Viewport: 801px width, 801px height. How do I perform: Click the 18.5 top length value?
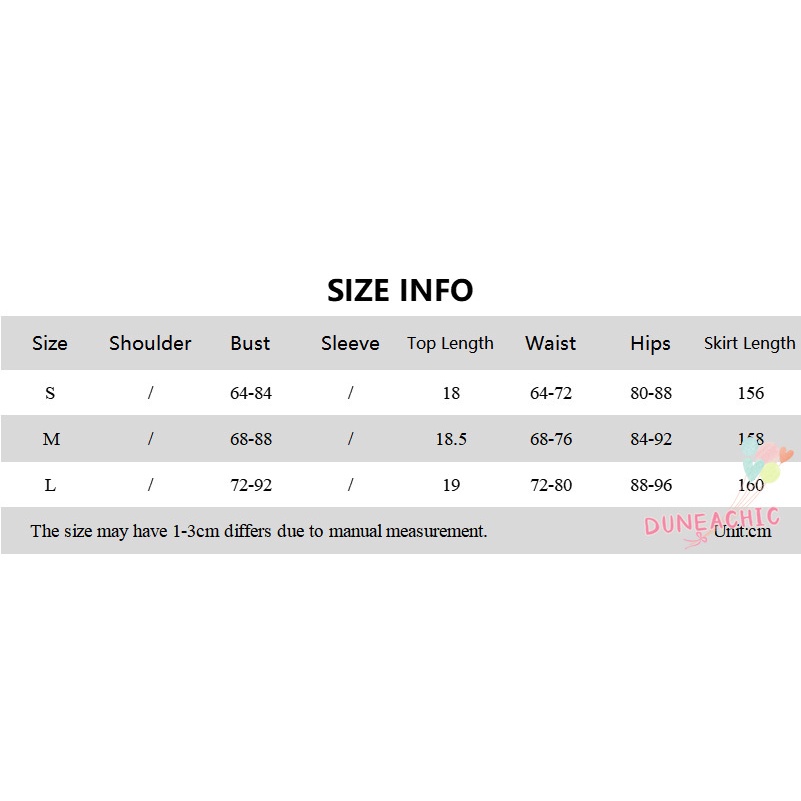click(451, 439)
